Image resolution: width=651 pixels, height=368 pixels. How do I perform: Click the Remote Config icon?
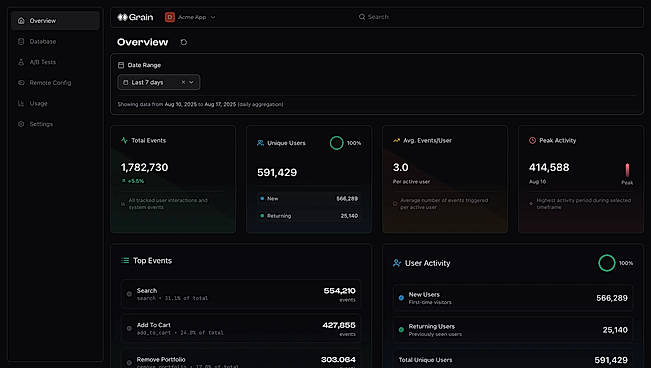point(21,83)
